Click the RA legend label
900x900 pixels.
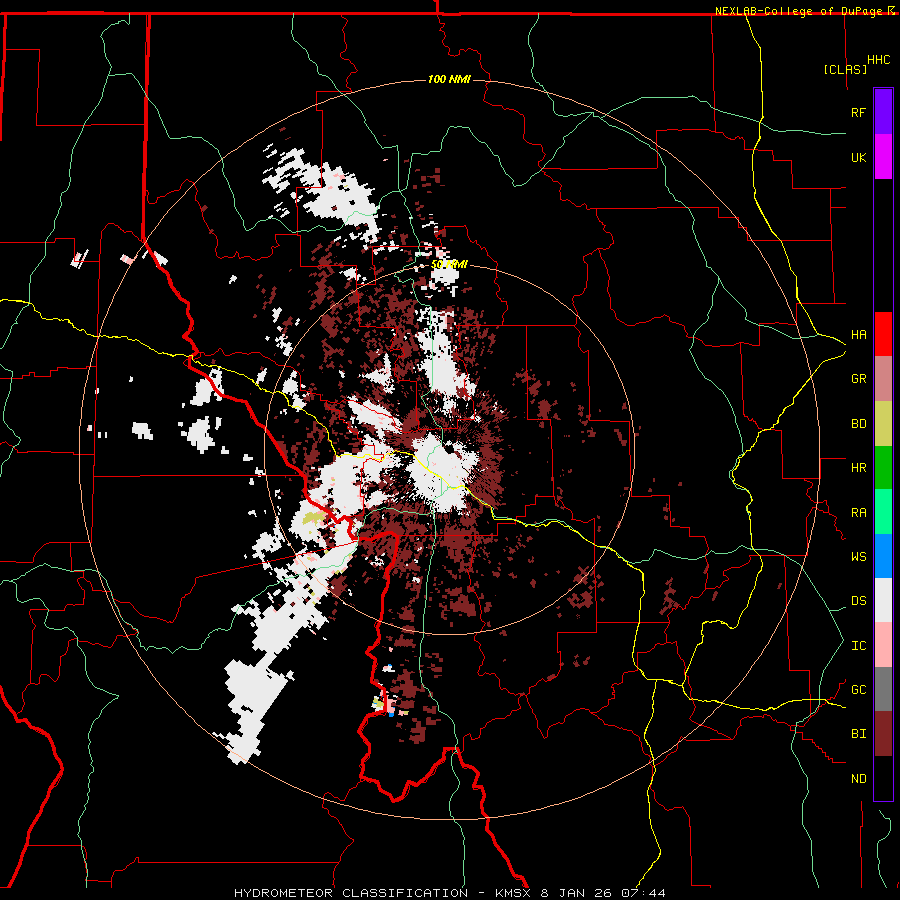coord(858,513)
